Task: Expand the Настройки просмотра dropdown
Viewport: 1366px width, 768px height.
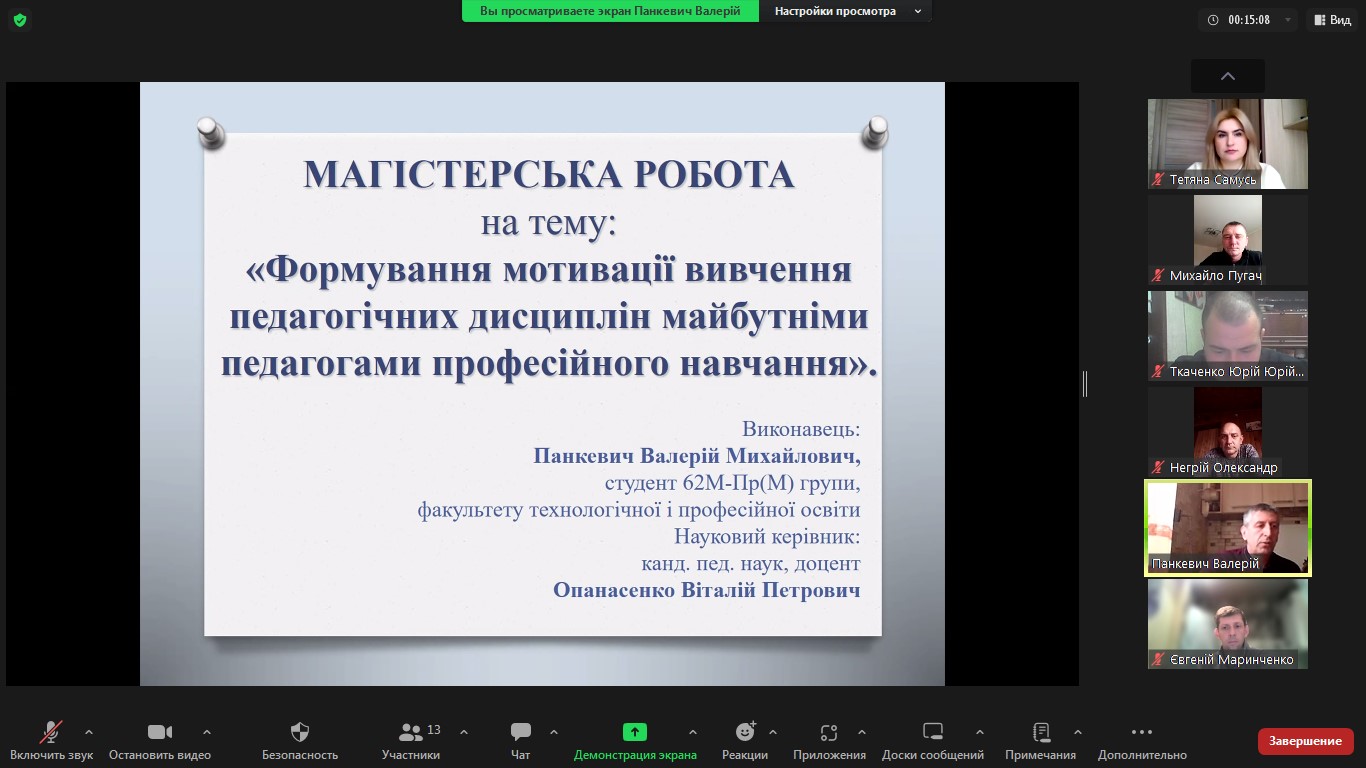Action: (x=848, y=11)
